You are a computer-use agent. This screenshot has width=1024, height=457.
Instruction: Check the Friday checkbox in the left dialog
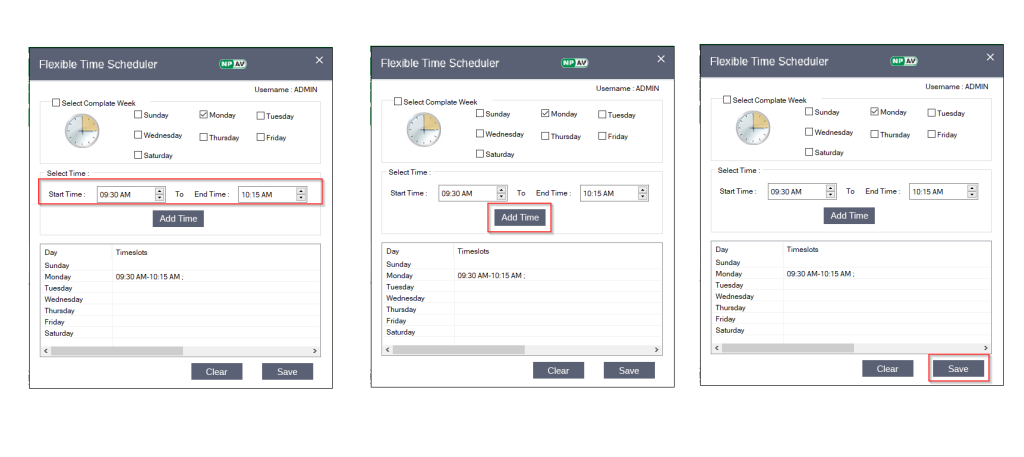pyautogui.click(x=260, y=137)
